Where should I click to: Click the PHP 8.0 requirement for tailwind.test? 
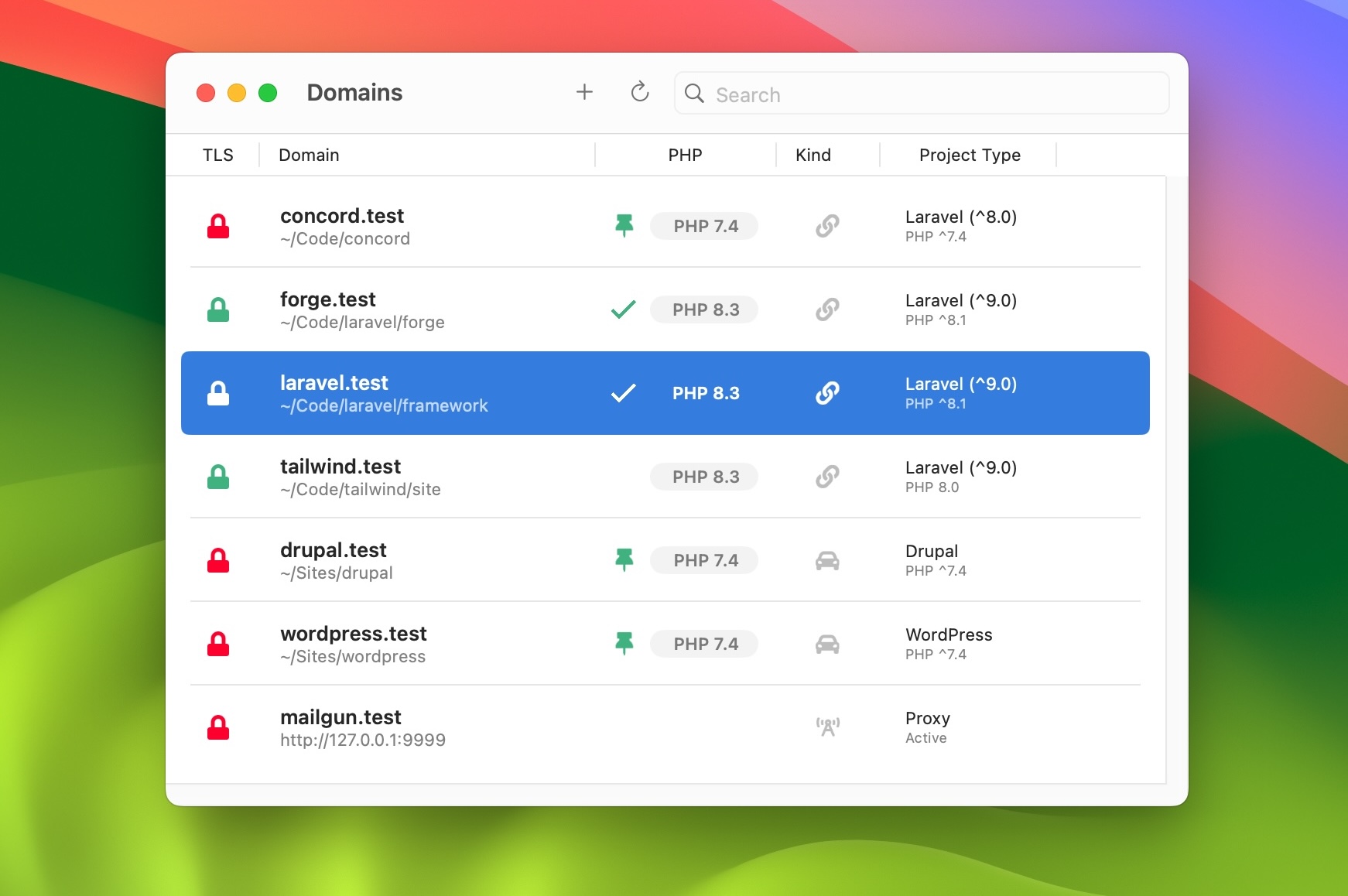tap(932, 487)
